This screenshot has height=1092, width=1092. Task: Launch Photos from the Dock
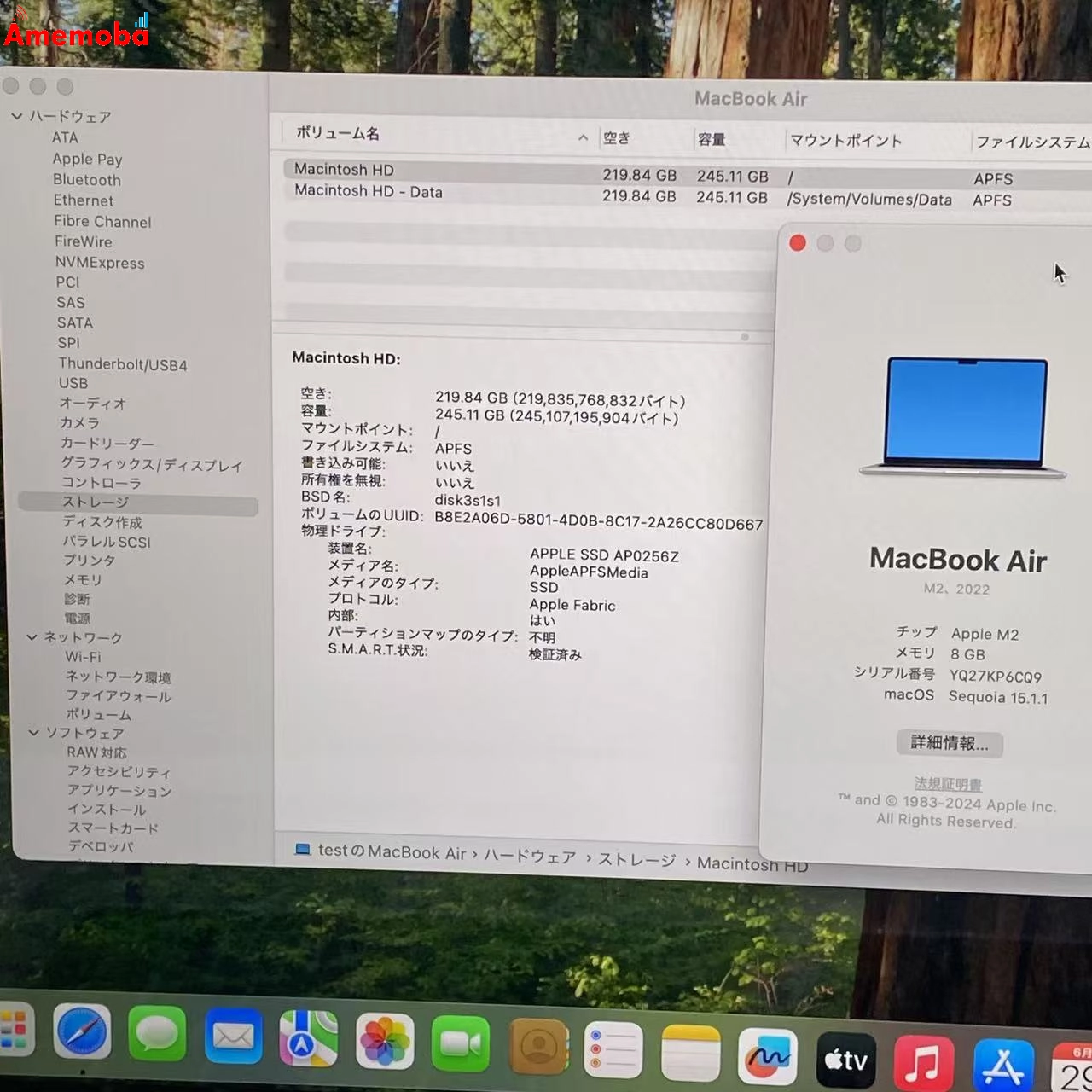pyautogui.click(x=385, y=1042)
